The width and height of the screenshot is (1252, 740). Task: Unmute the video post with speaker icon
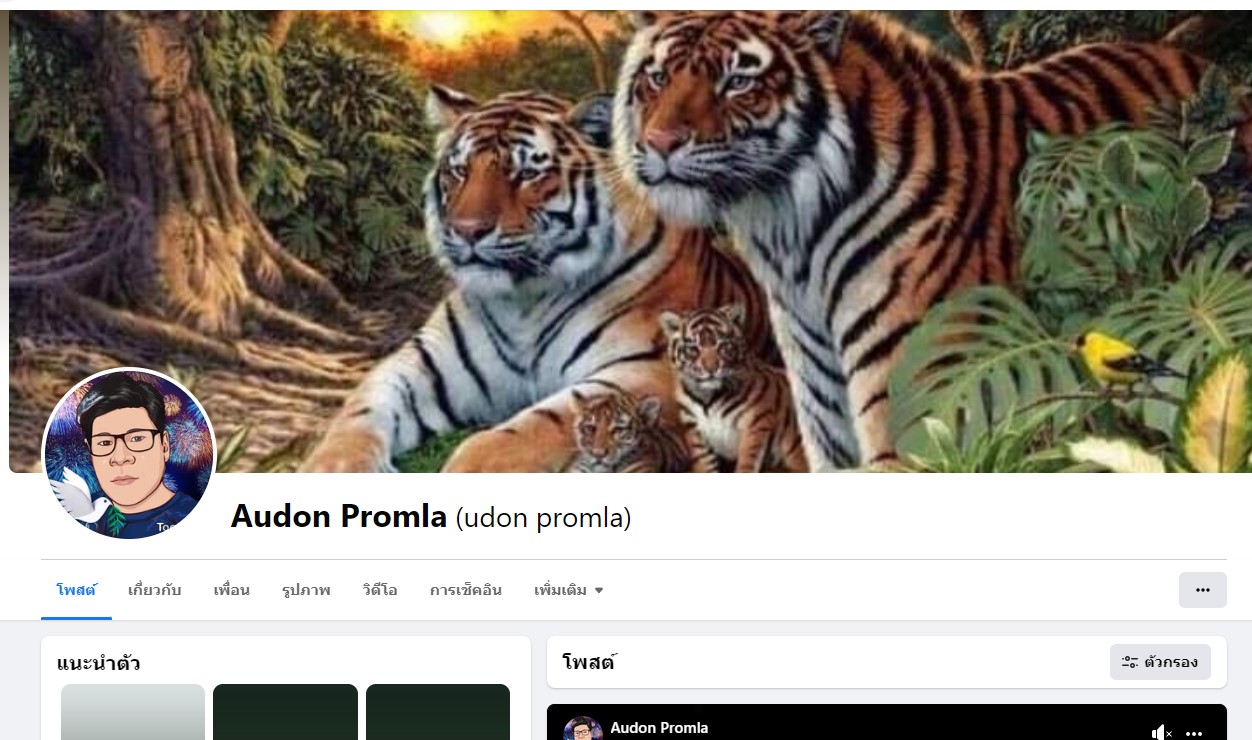1161,733
